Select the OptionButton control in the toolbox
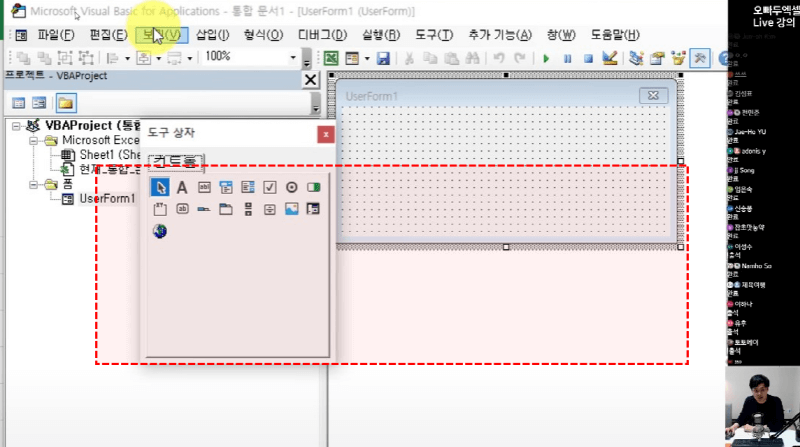Image resolution: width=800 pixels, height=447 pixels. (291, 187)
